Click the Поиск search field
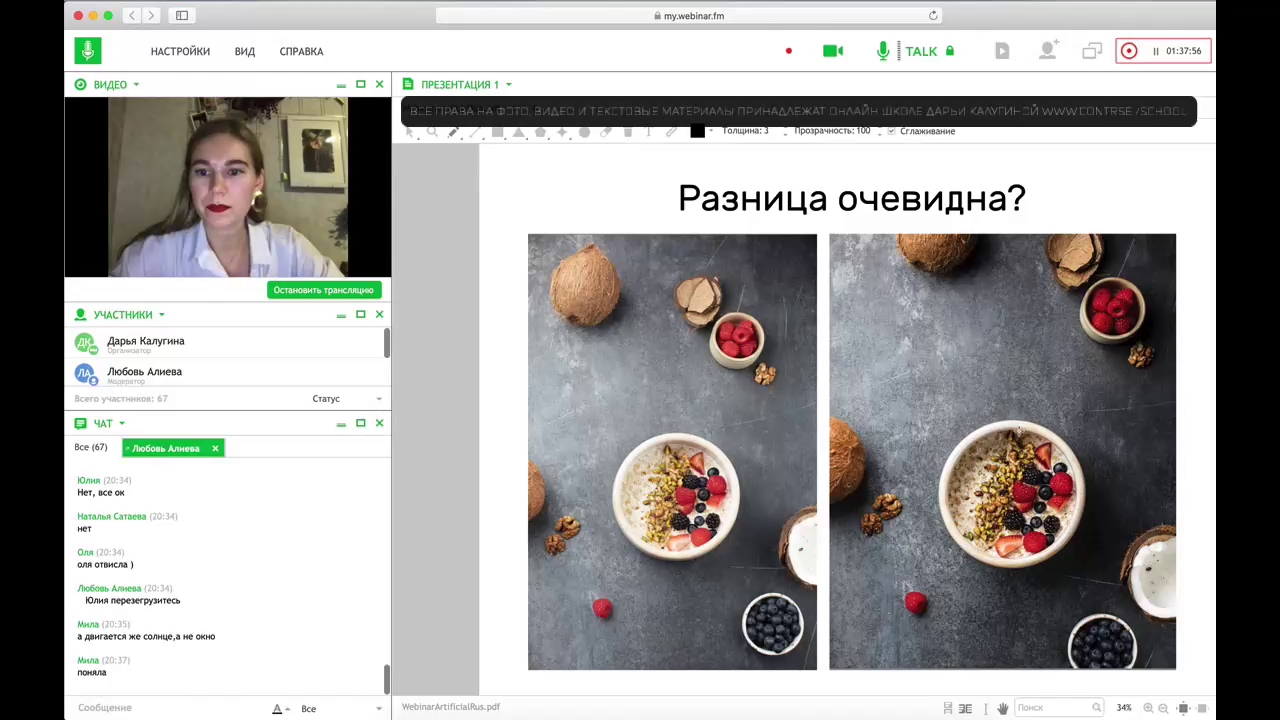 pos(1059,708)
